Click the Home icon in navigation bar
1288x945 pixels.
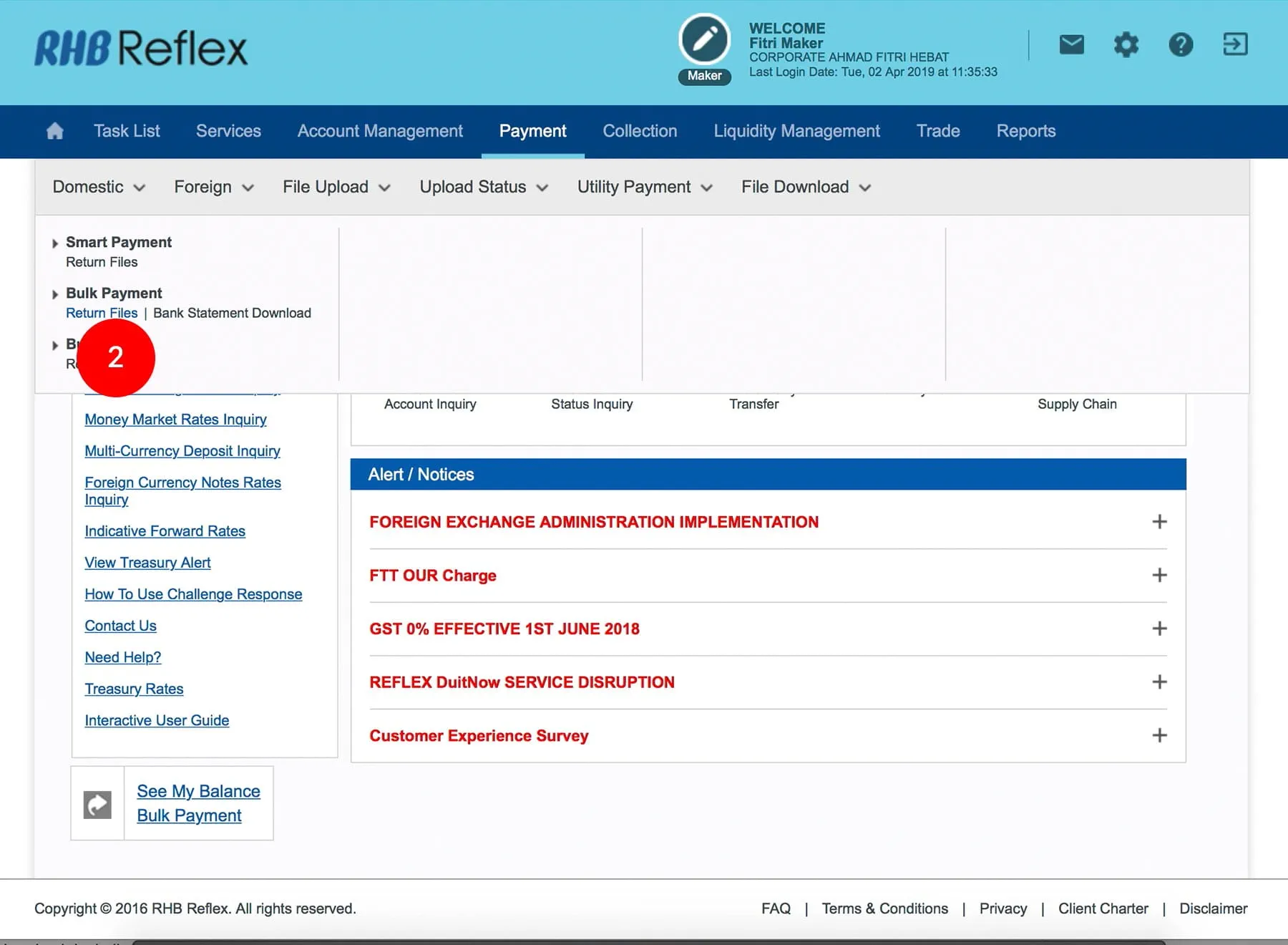55,131
